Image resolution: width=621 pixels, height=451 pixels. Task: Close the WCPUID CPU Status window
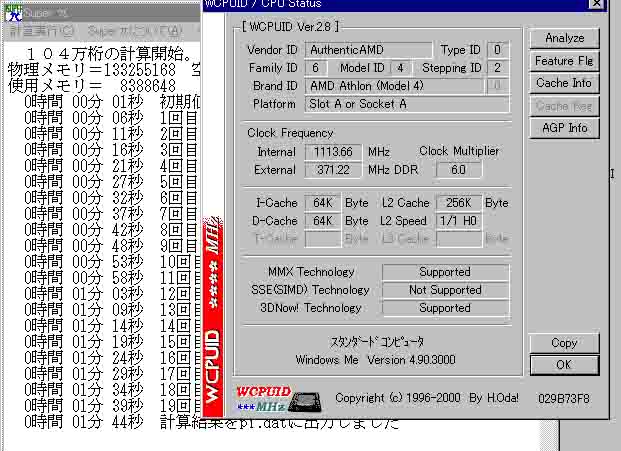point(596,4)
